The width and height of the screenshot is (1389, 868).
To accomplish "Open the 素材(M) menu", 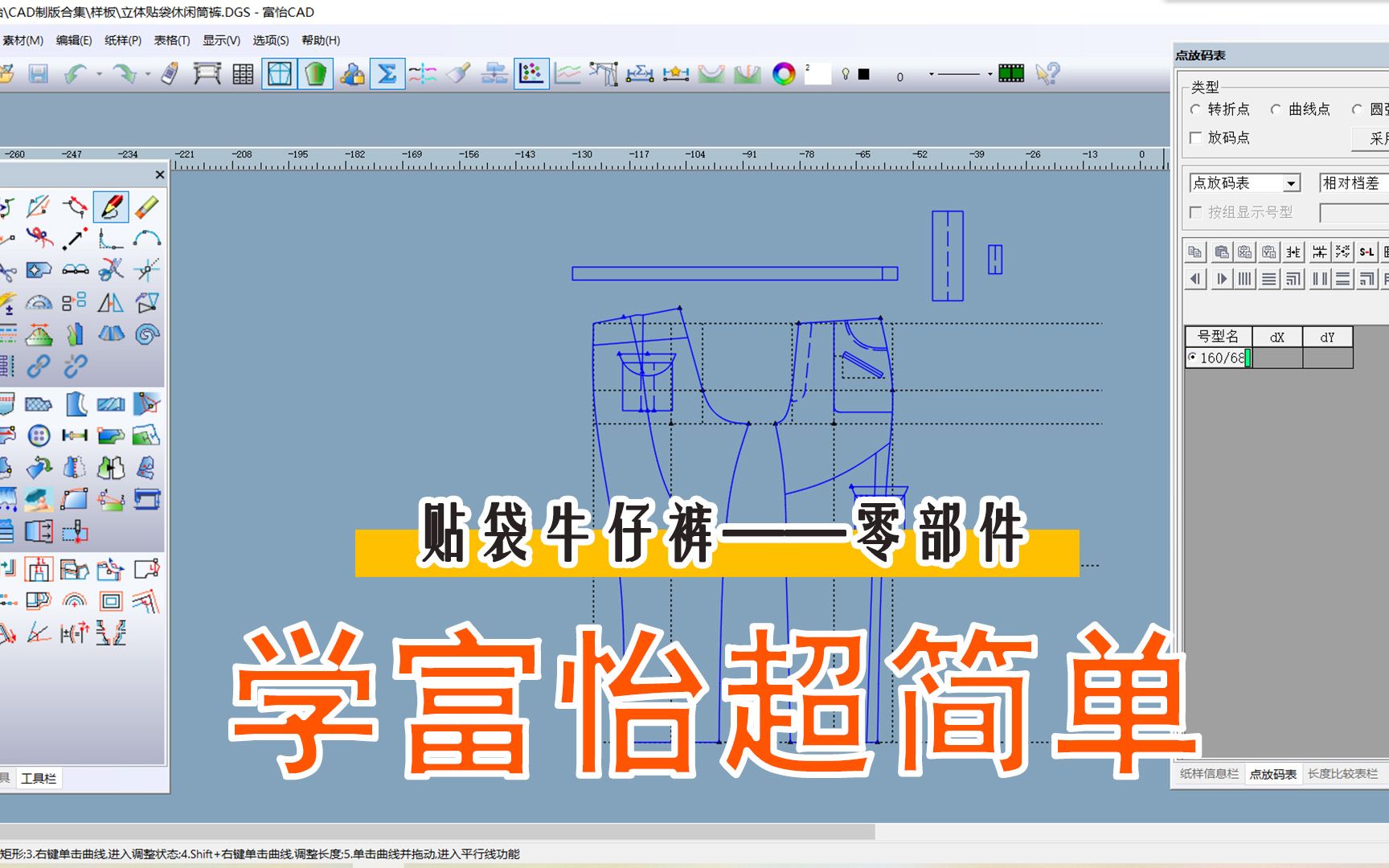I will [x=23, y=40].
